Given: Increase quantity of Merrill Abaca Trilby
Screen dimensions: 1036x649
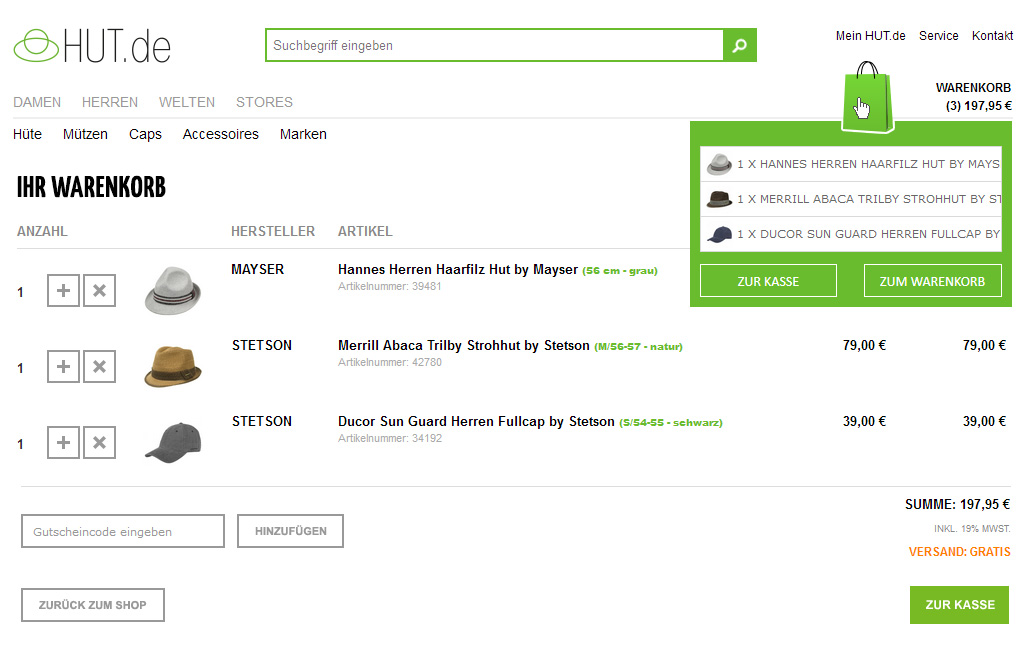Looking at the screenshot, I should click(x=63, y=366).
